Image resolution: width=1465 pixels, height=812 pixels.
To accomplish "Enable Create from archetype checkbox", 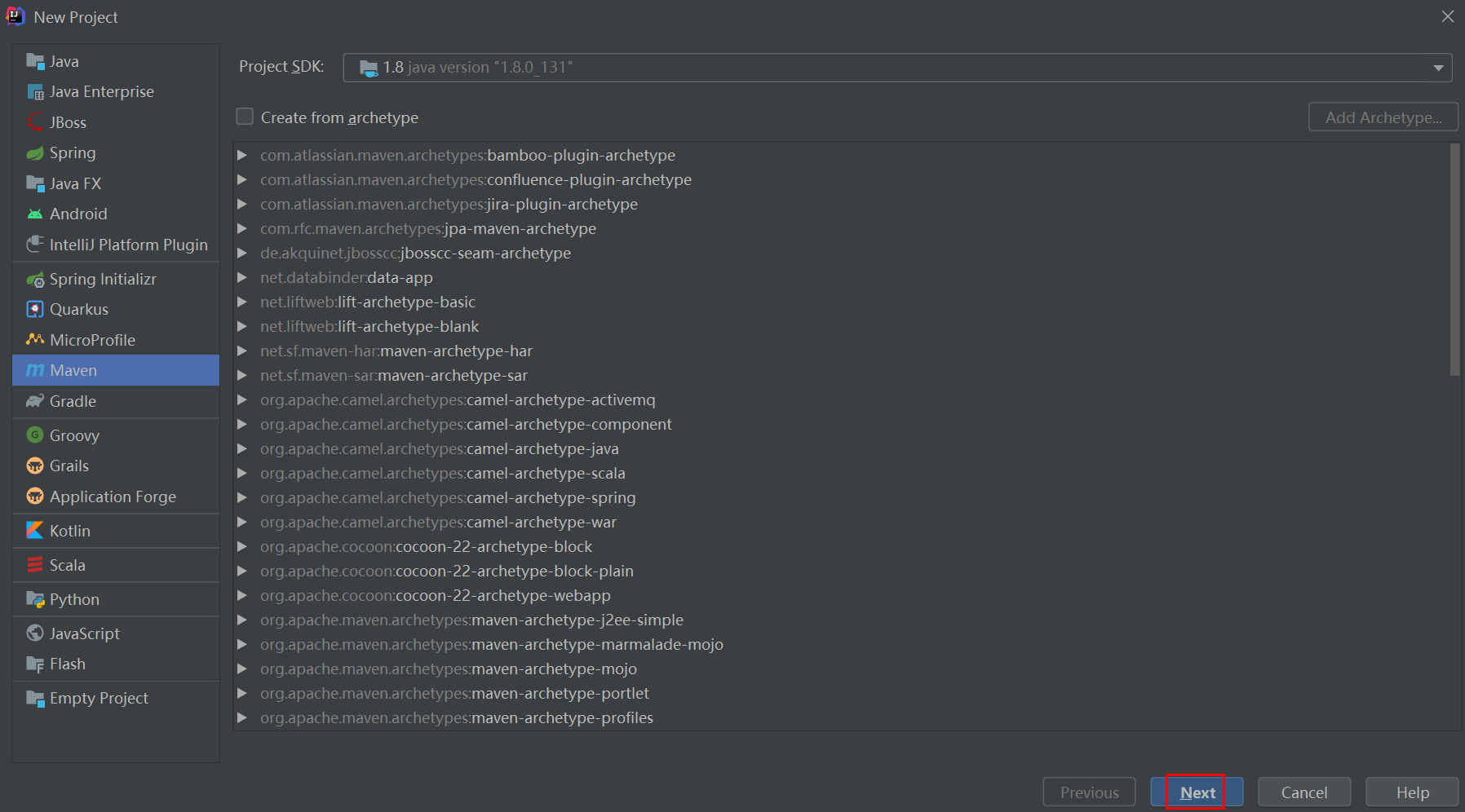I will pos(245,117).
